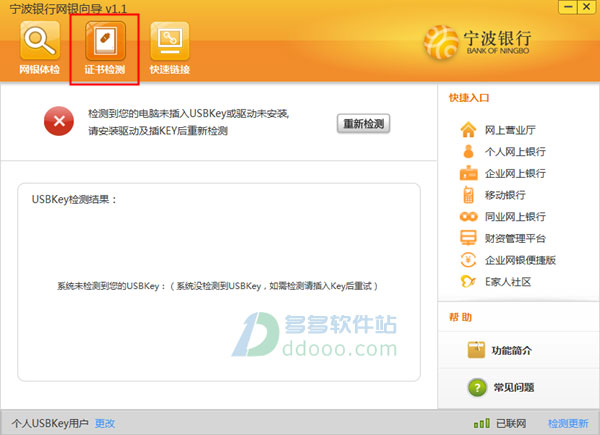Viewport: 600px width, 435px height.
Task: Minimize the 网银向导 window
Action: [568, 7]
